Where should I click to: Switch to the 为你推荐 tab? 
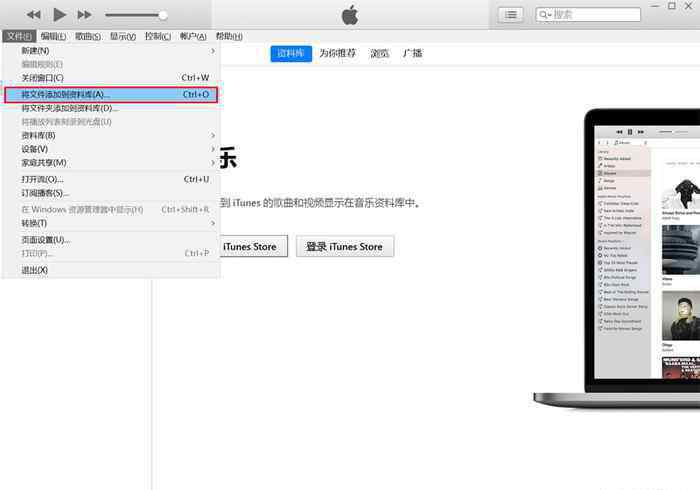(338, 54)
